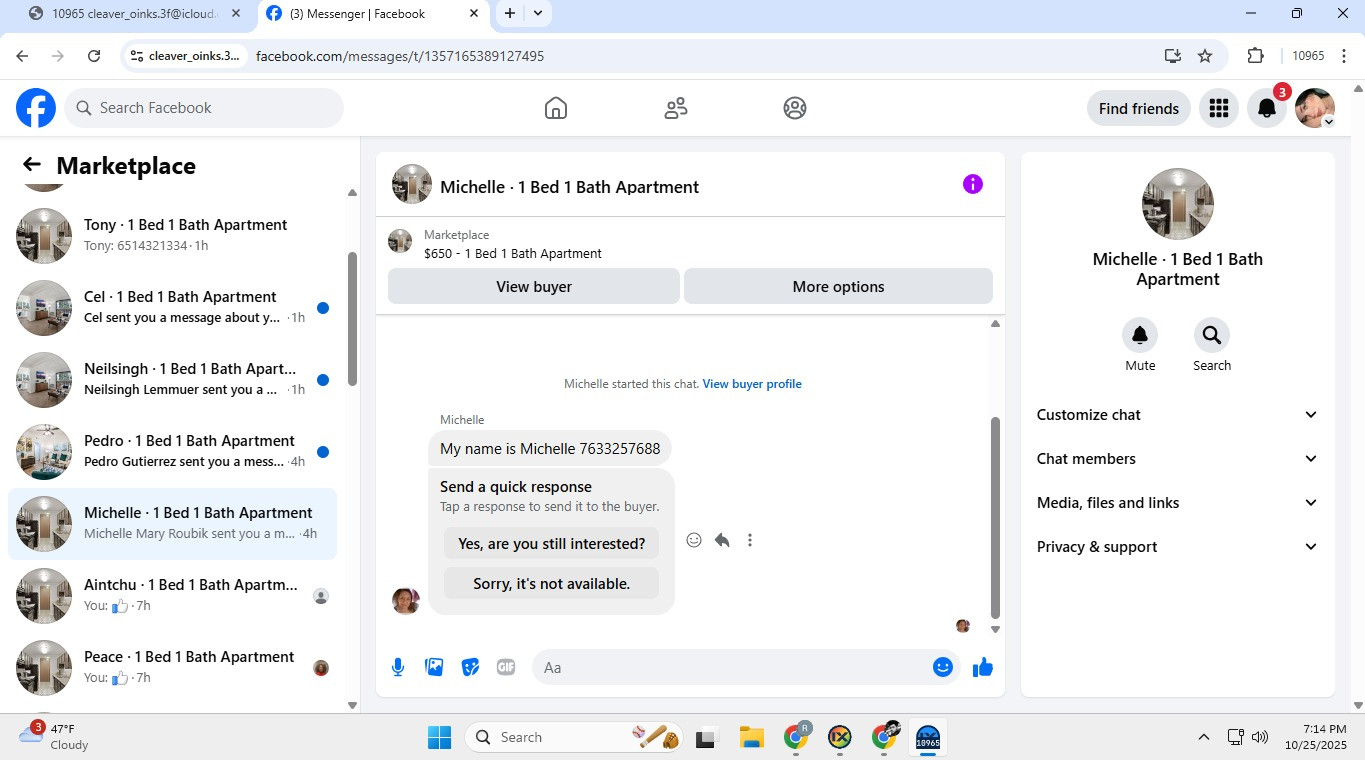Click the chat messages scrollbar
The image size is (1365, 760).
point(995,517)
